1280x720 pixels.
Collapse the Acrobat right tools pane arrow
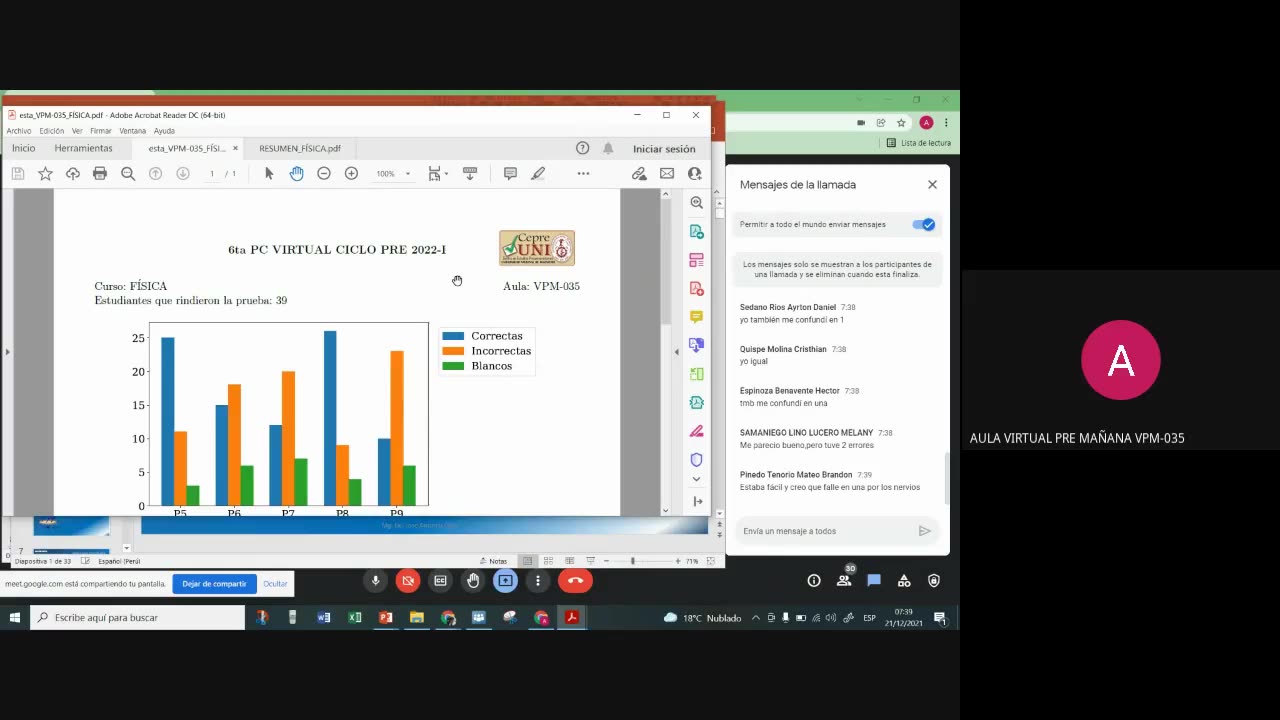pyautogui.click(x=677, y=351)
